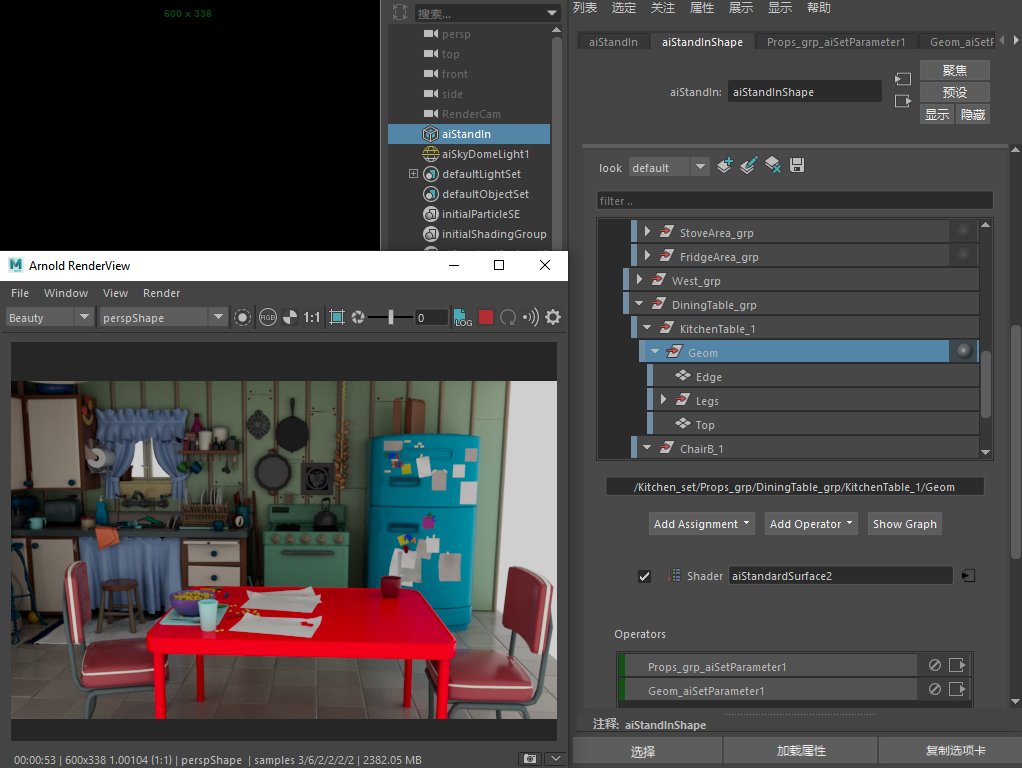Click the refresh render icon
Screen dimensions: 1022x768
[508, 318]
